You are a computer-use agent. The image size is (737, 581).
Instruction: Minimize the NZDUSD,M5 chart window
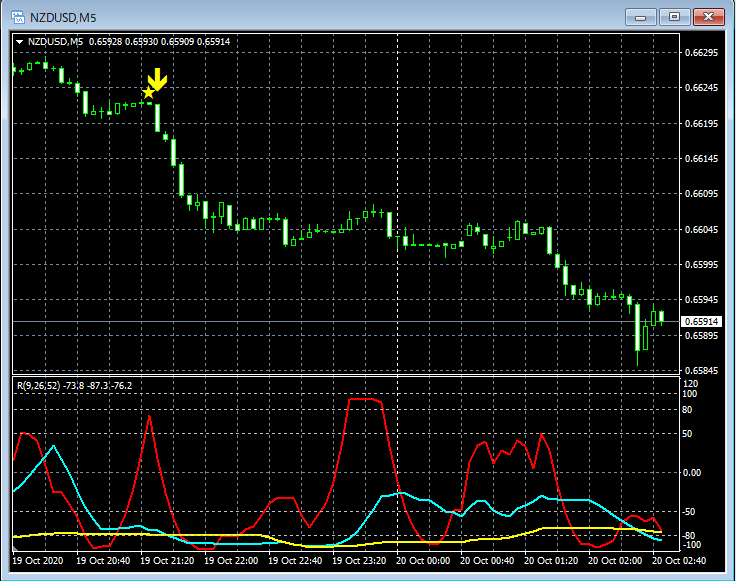point(640,16)
